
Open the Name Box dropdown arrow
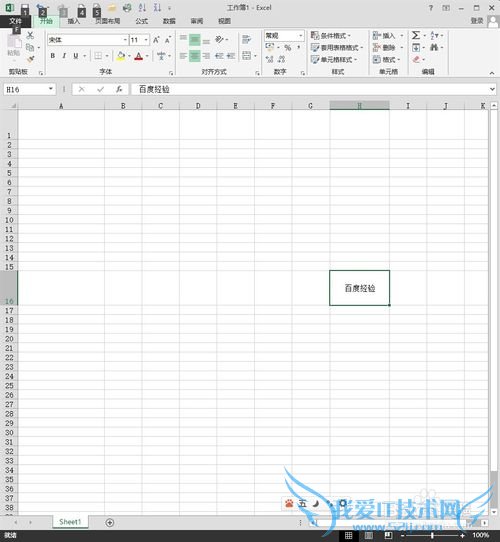[51, 89]
